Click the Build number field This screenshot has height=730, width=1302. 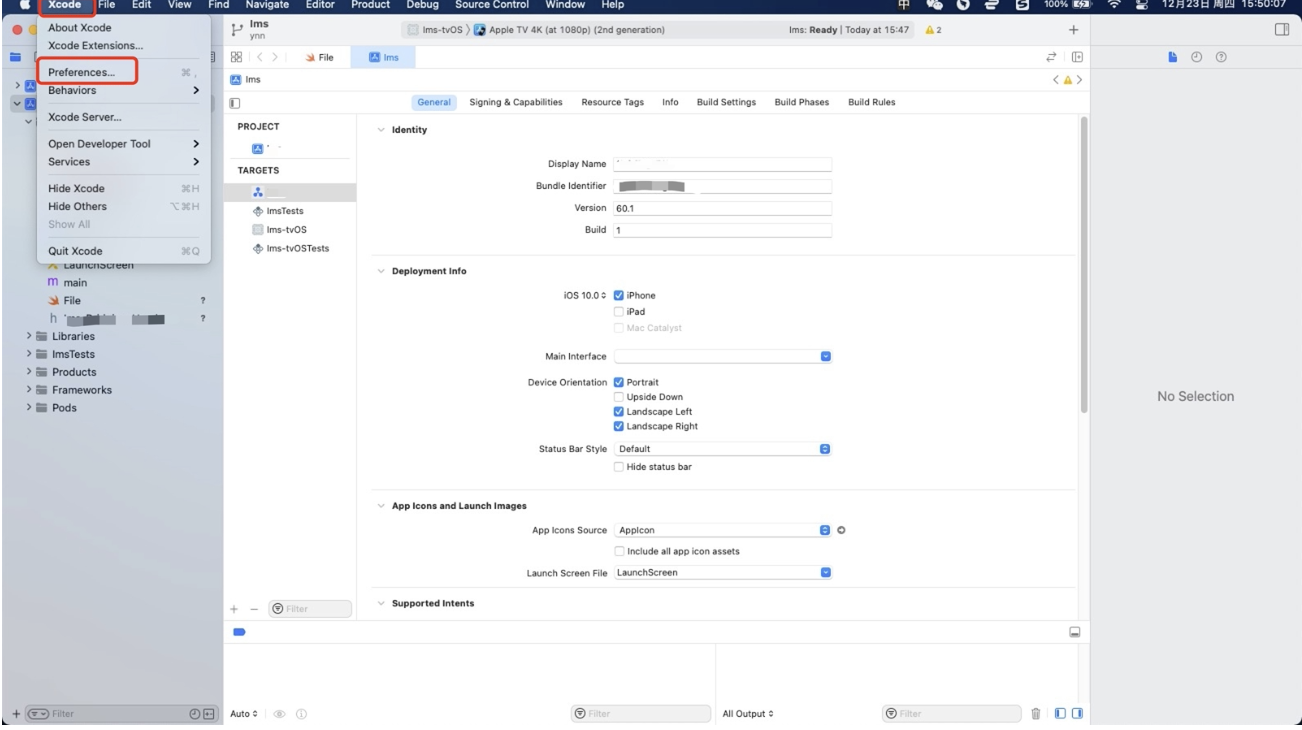click(723, 230)
